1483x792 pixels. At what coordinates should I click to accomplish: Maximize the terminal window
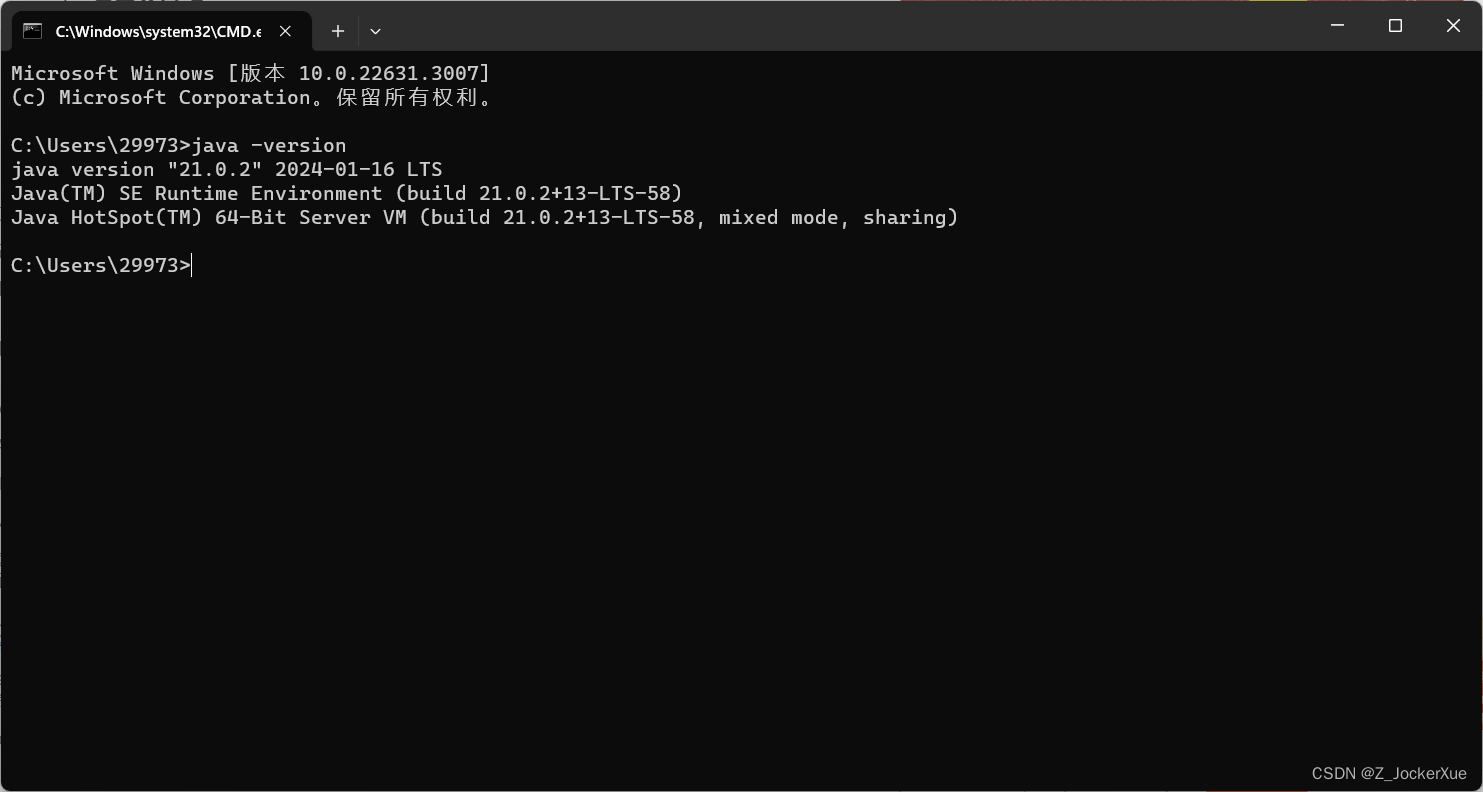pyautogui.click(x=1395, y=26)
